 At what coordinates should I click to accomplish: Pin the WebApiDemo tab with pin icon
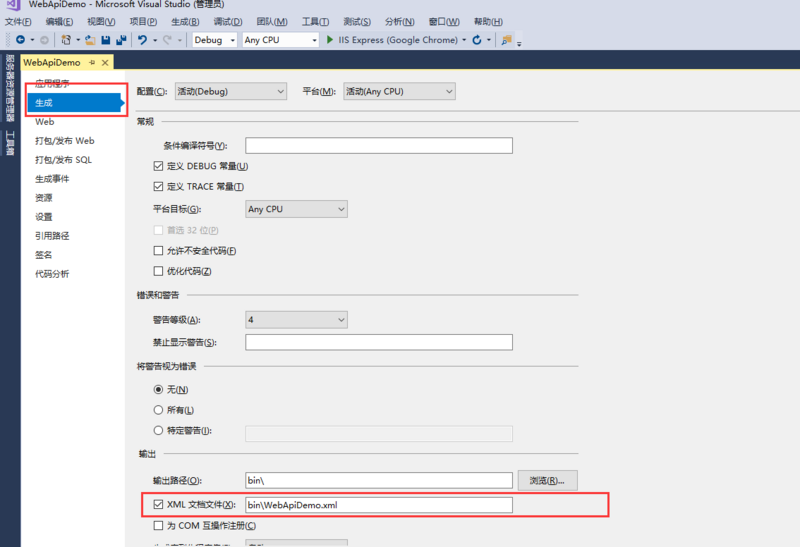point(92,62)
